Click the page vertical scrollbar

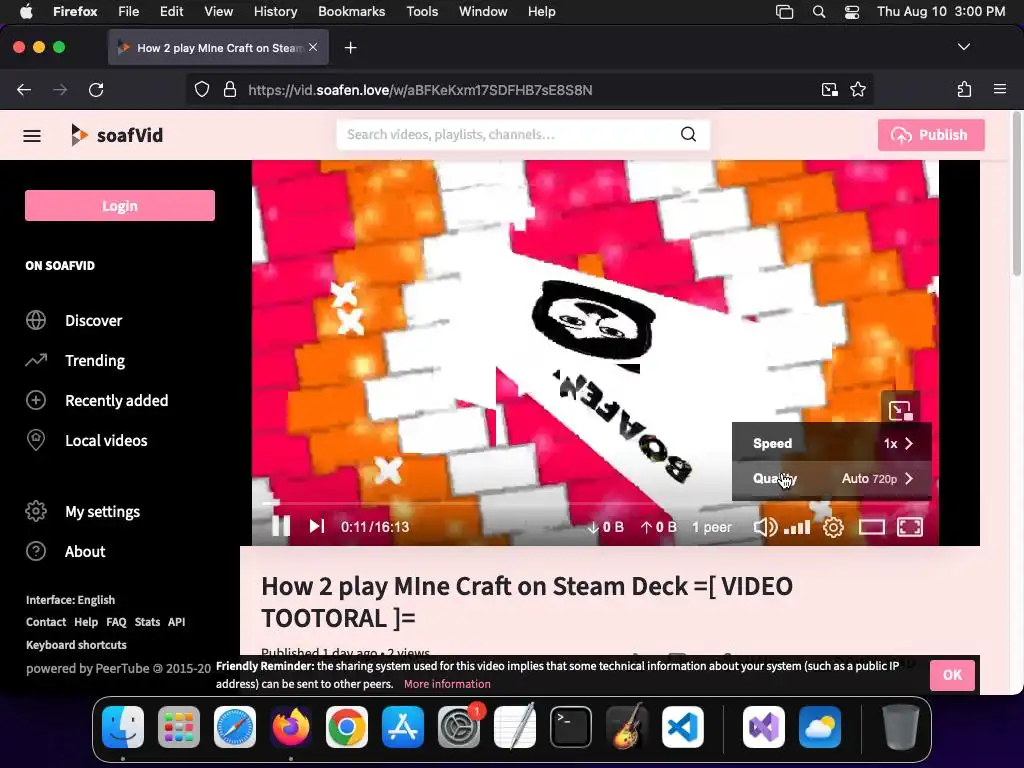(x=1016, y=196)
